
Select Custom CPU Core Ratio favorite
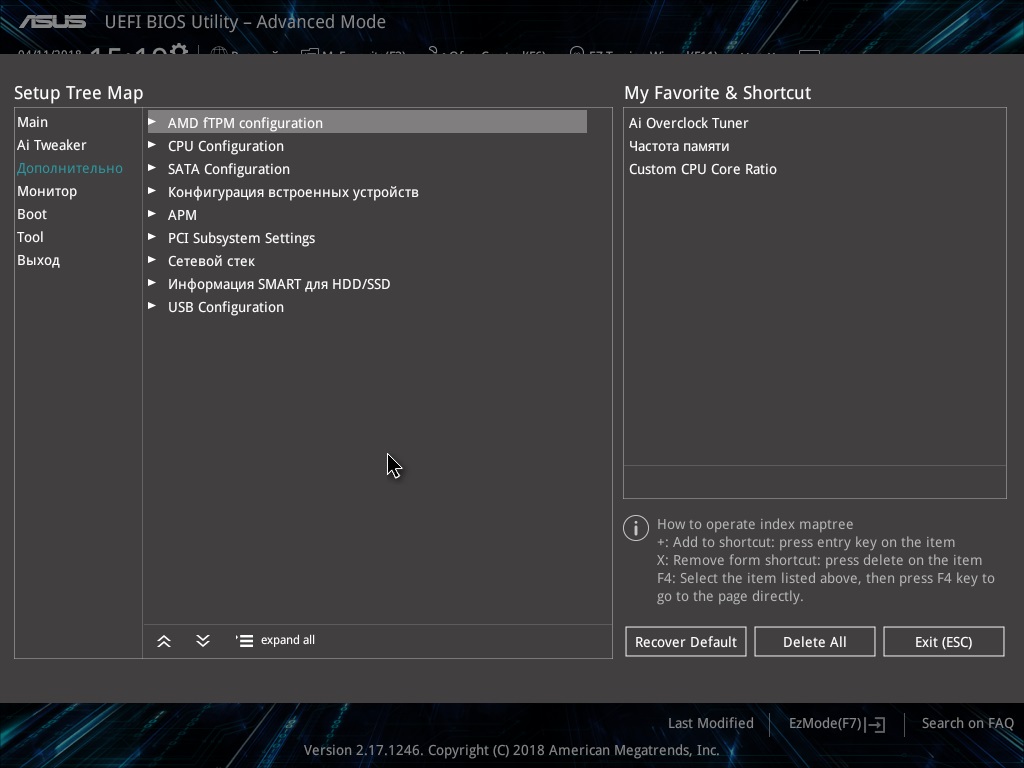[x=703, y=169]
